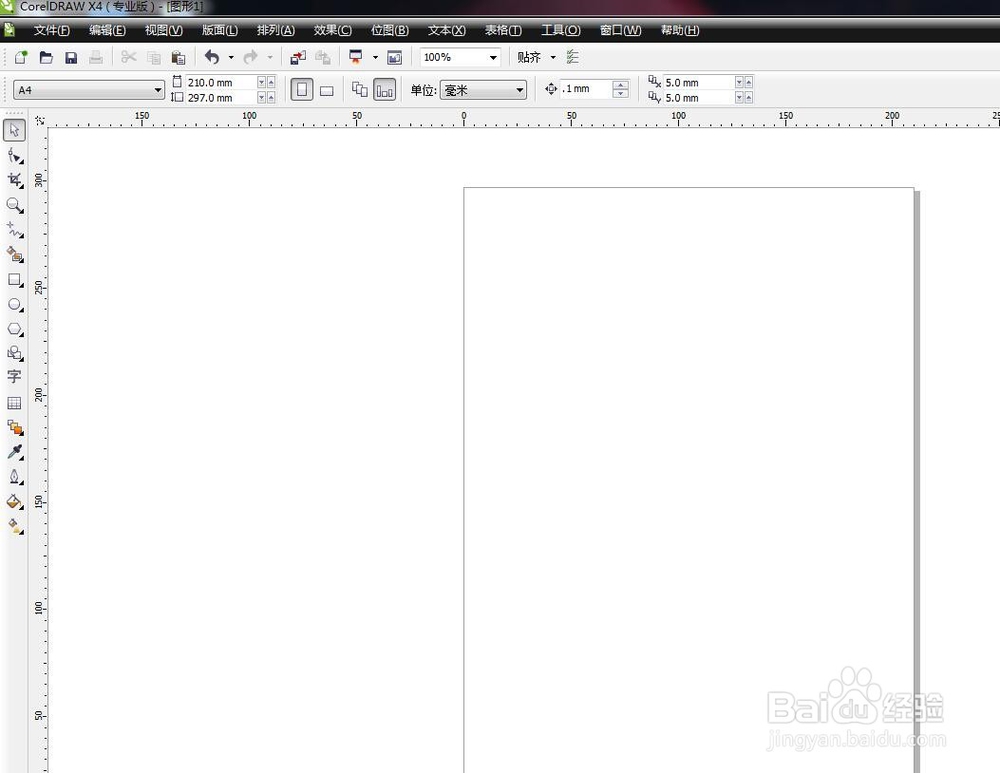The height and width of the screenshot is (773, 1000).
Task: Click the nudge offset .1 mm field
Action: pos(585,89)
